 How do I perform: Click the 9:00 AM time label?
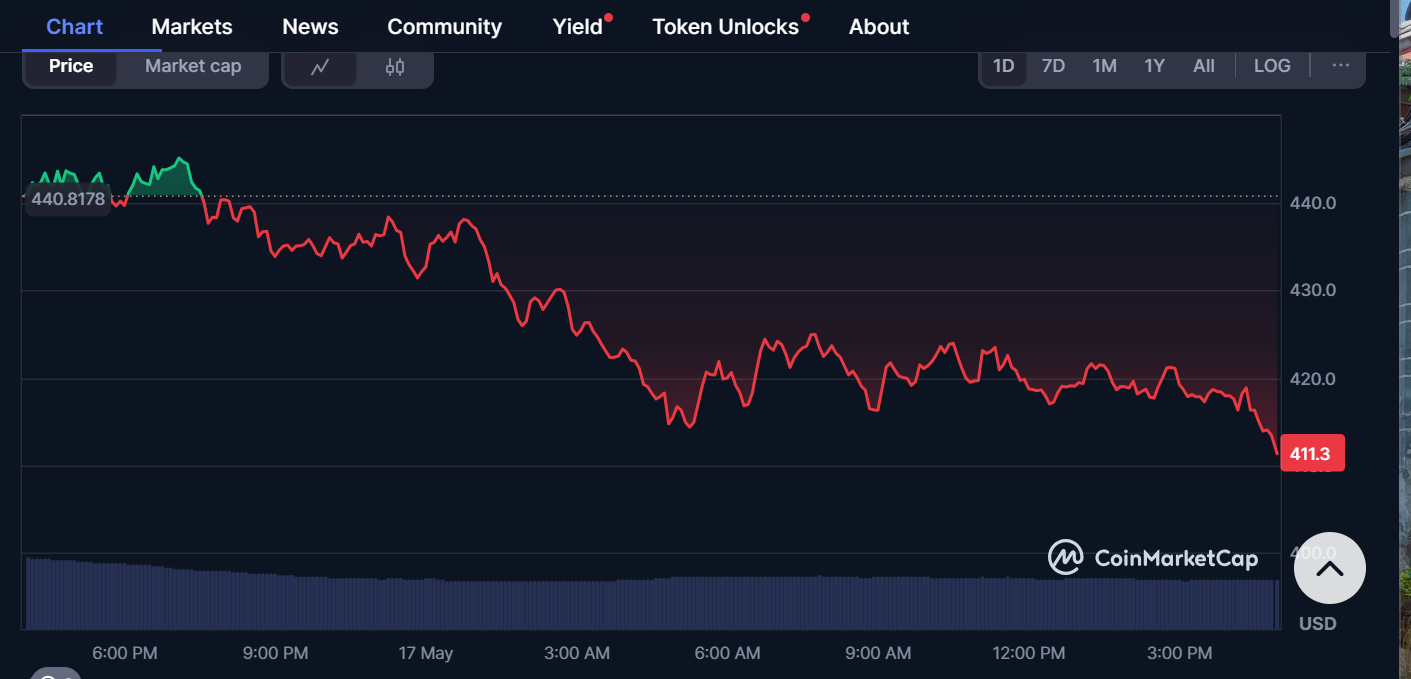[x=878, y=654]
